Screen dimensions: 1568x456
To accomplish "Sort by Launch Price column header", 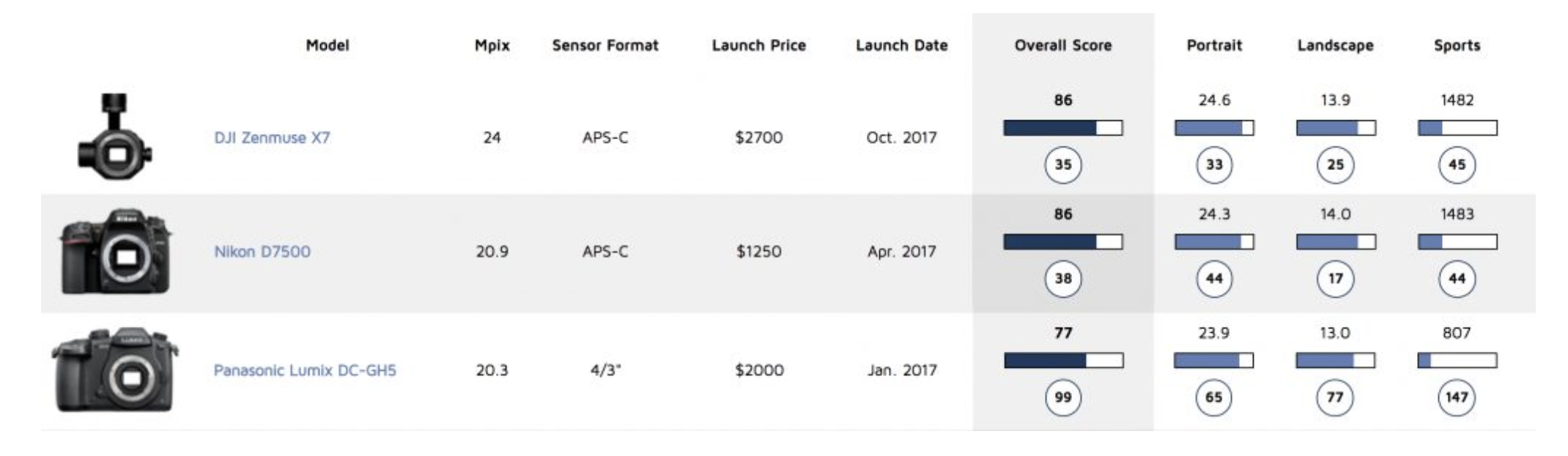I will pos(758,45).
